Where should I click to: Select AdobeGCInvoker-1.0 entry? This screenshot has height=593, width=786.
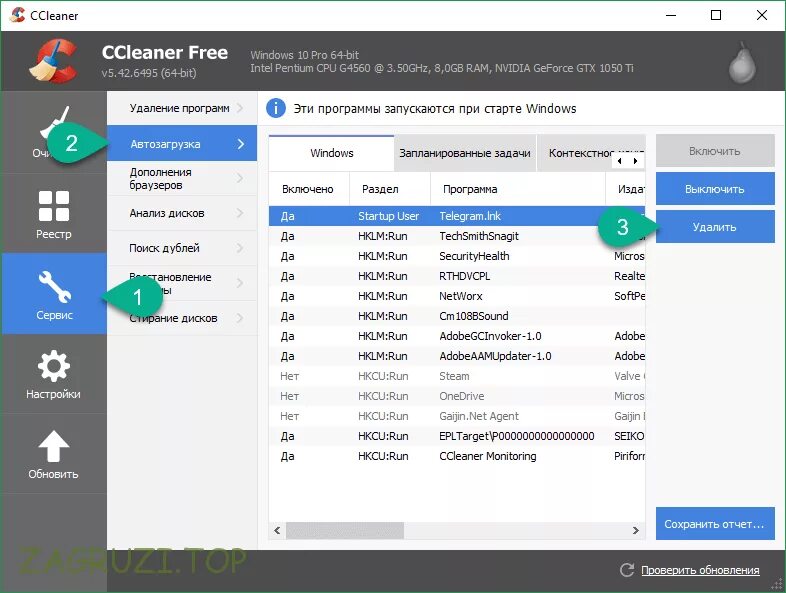tap(457, 336)
